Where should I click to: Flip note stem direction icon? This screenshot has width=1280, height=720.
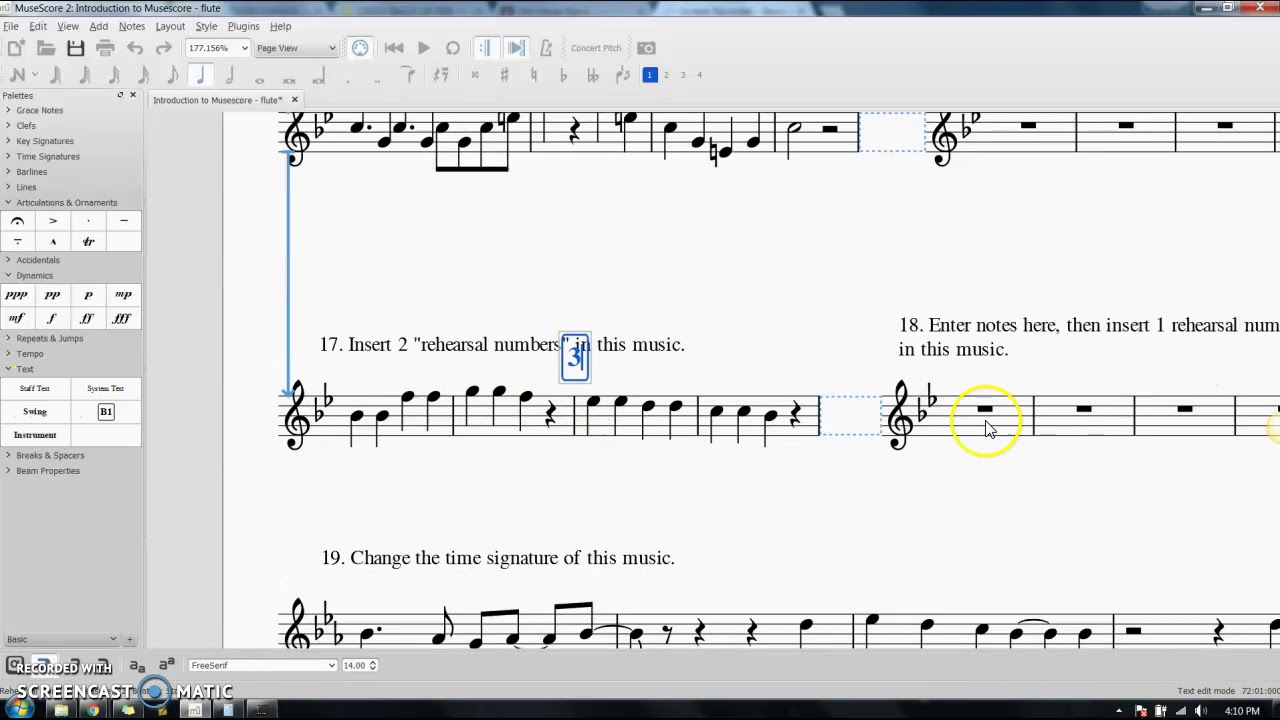[x=622, y=75]
